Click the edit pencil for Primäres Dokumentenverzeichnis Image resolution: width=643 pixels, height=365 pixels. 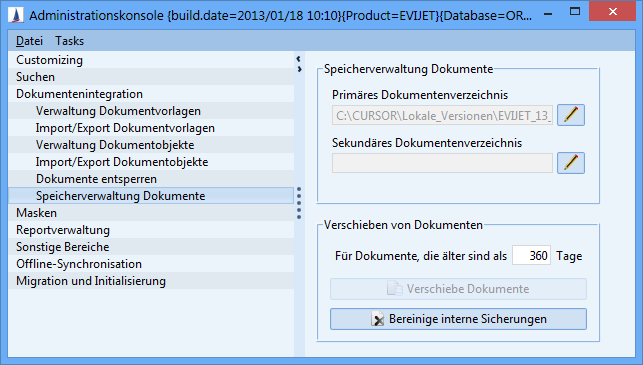[571, 115]
